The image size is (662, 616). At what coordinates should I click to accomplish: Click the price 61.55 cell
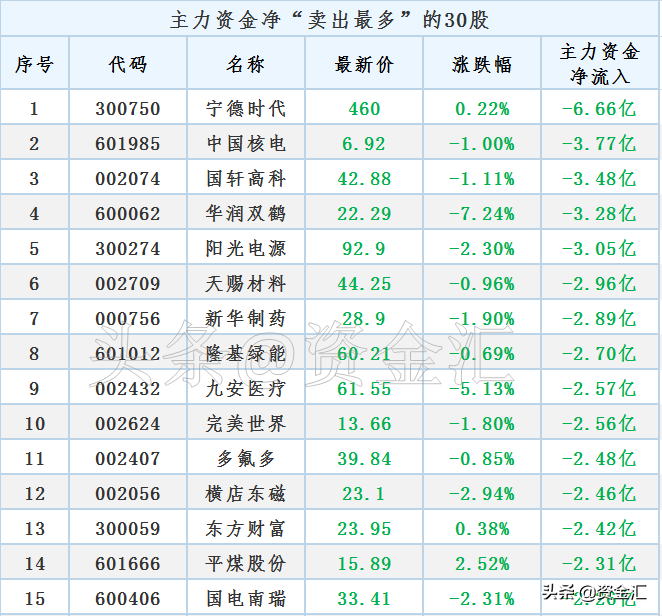[364, 389]
